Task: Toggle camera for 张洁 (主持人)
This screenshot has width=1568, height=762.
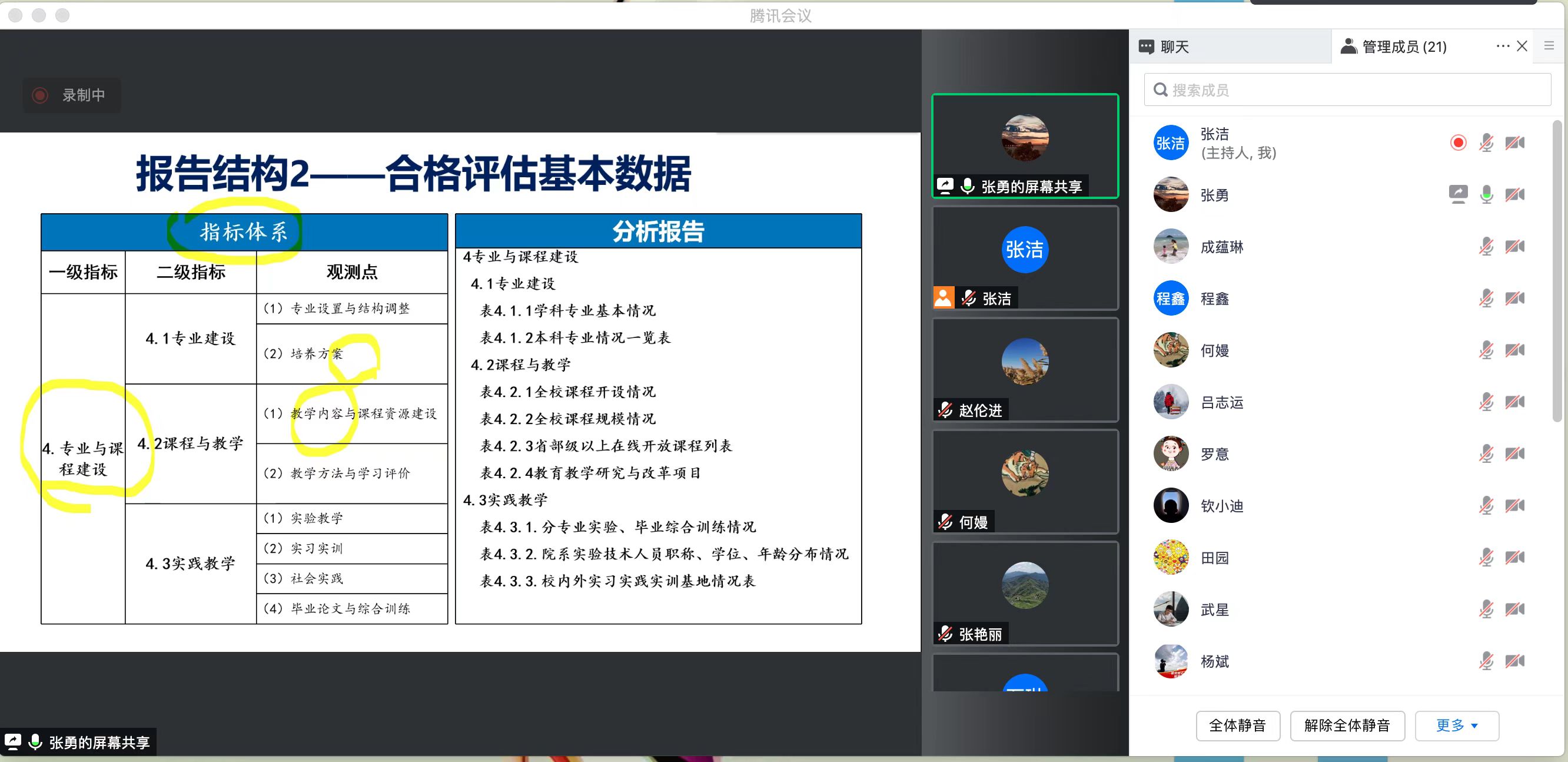Action: tap(1514, 143)
